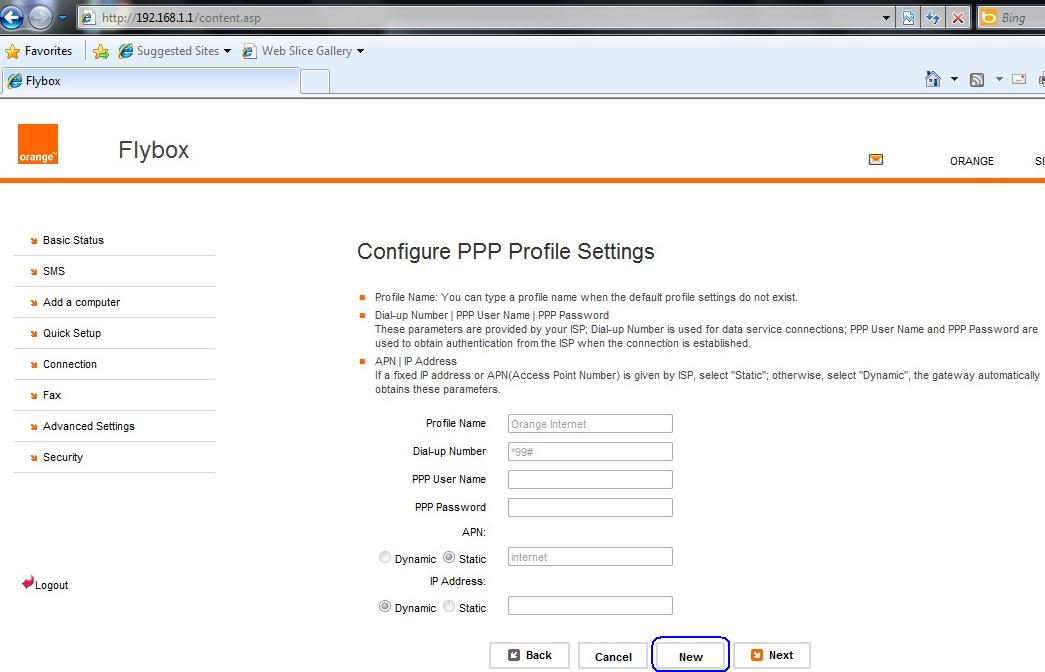Screen dimensions: 1045x672
Task: Open the Security menu item
Action: (x=63, y=457)
